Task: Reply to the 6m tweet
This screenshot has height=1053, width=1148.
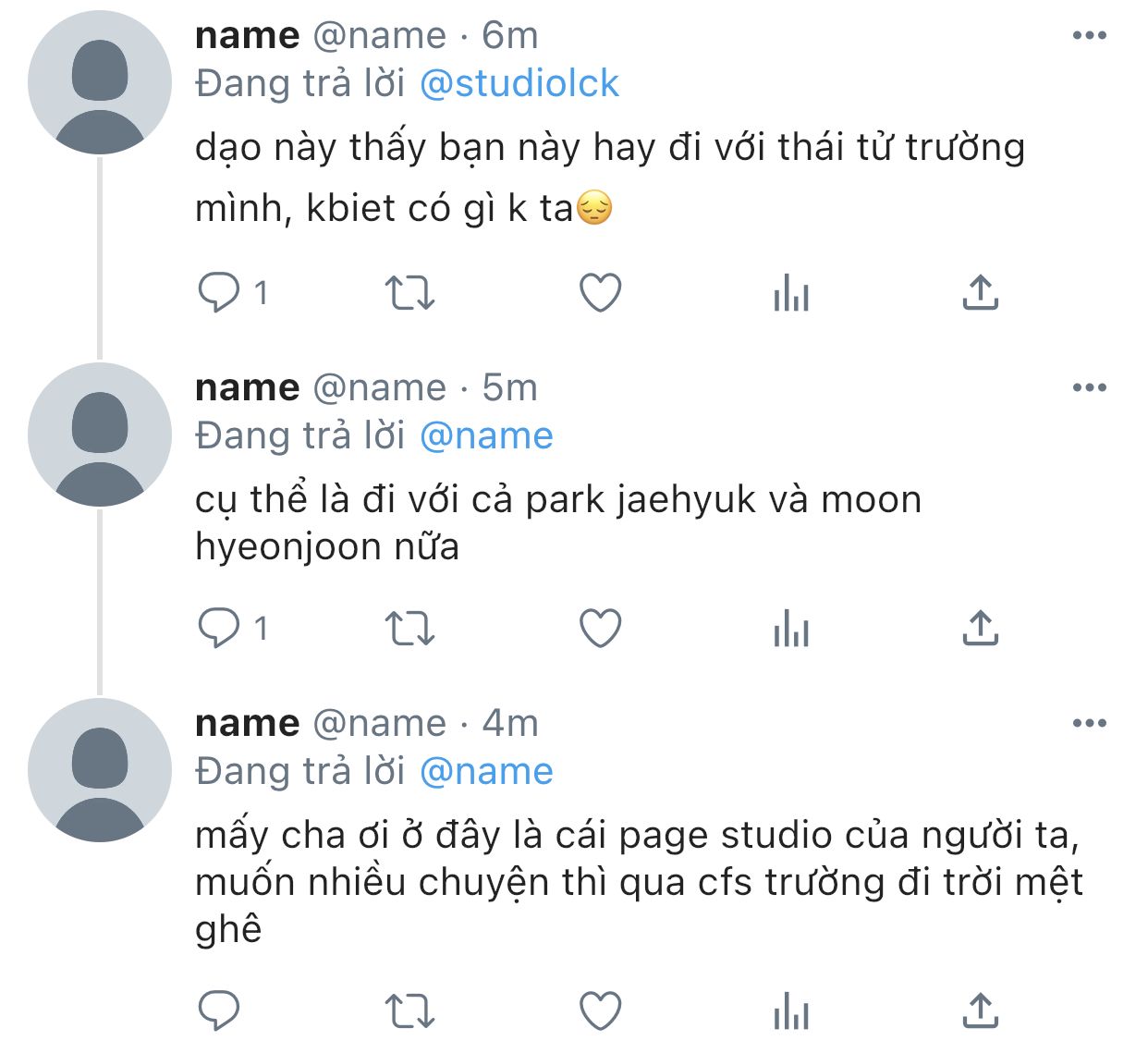Action: click(x=219, y=293)
